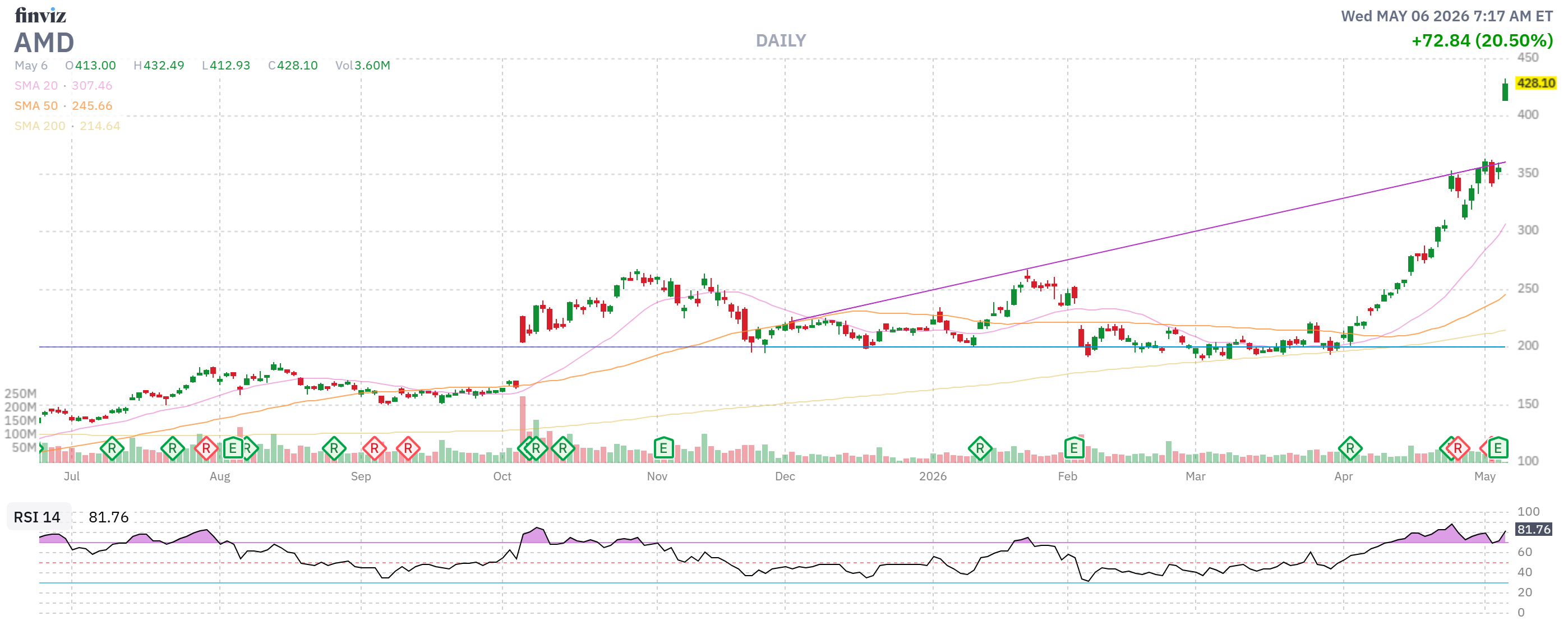Click the high price H432.49
This screenshot has width=1568, height=630.
coord(159,66)
